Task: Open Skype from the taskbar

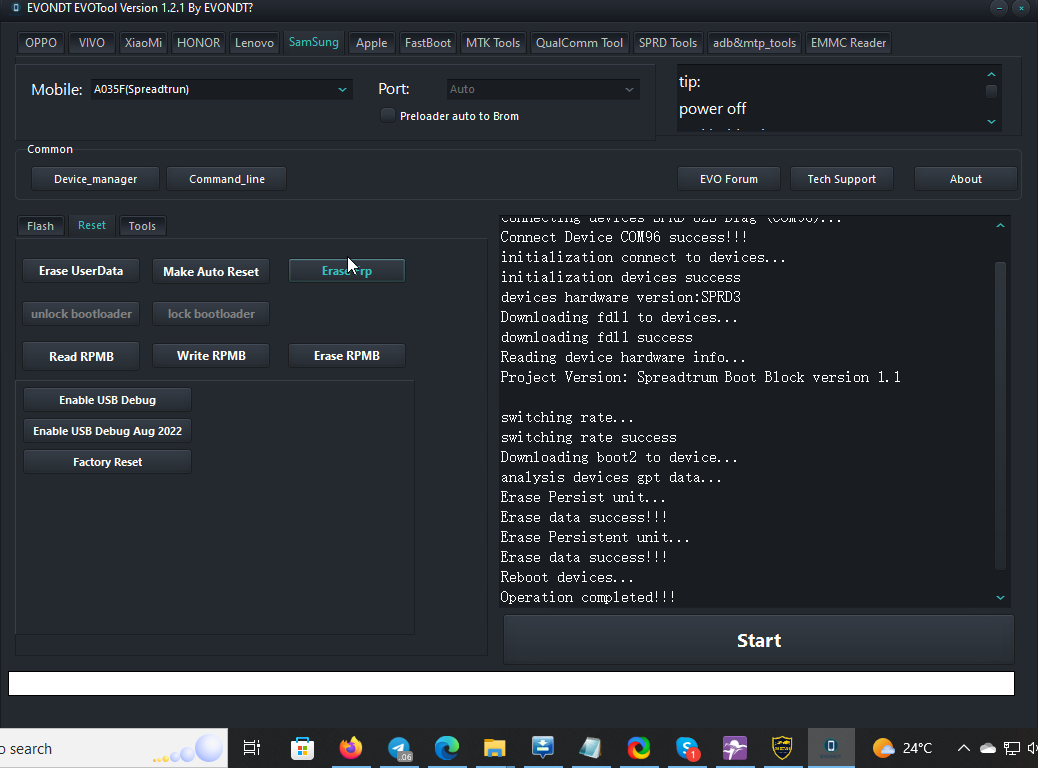Action: pyautogui.click(x=687, y=748)
